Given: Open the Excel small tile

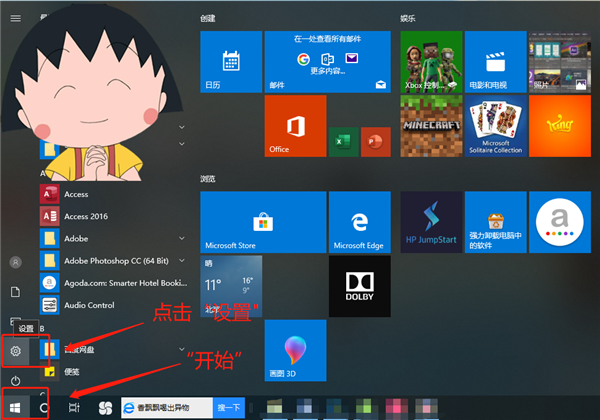Looking at the screenshot, I should pos(342,141).
